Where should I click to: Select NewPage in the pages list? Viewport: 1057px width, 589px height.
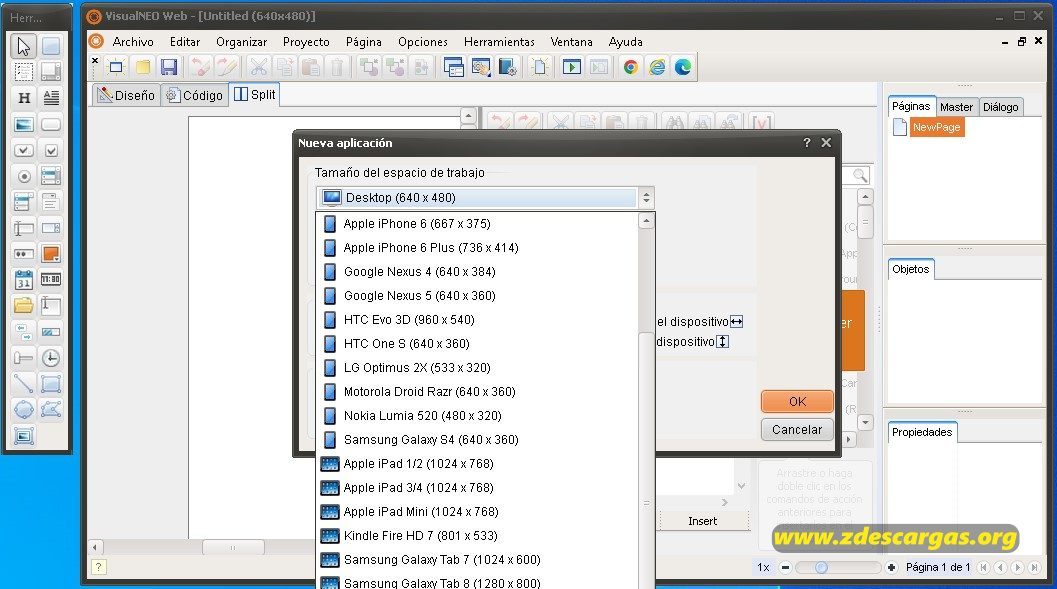[x=936, y=127]
